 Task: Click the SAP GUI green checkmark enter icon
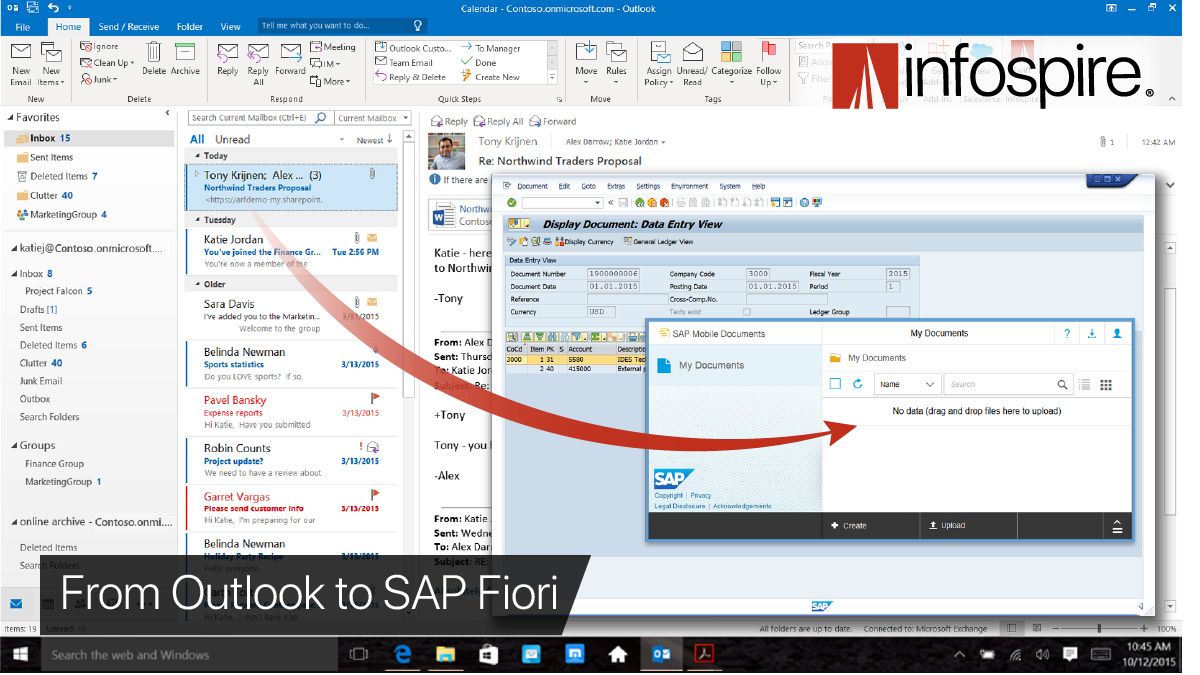[x=512, y=202]
